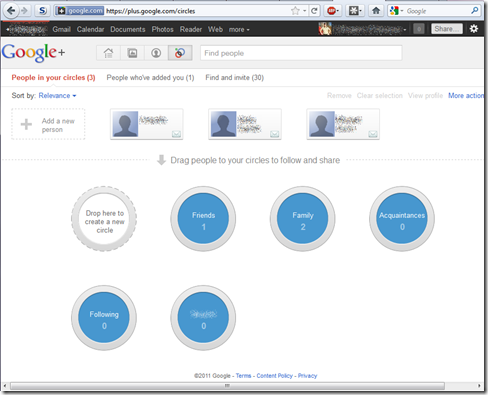This screenshot has width=488, height=395.
Task: Switch to People who've added you tab
Action: tap(150, 78)
